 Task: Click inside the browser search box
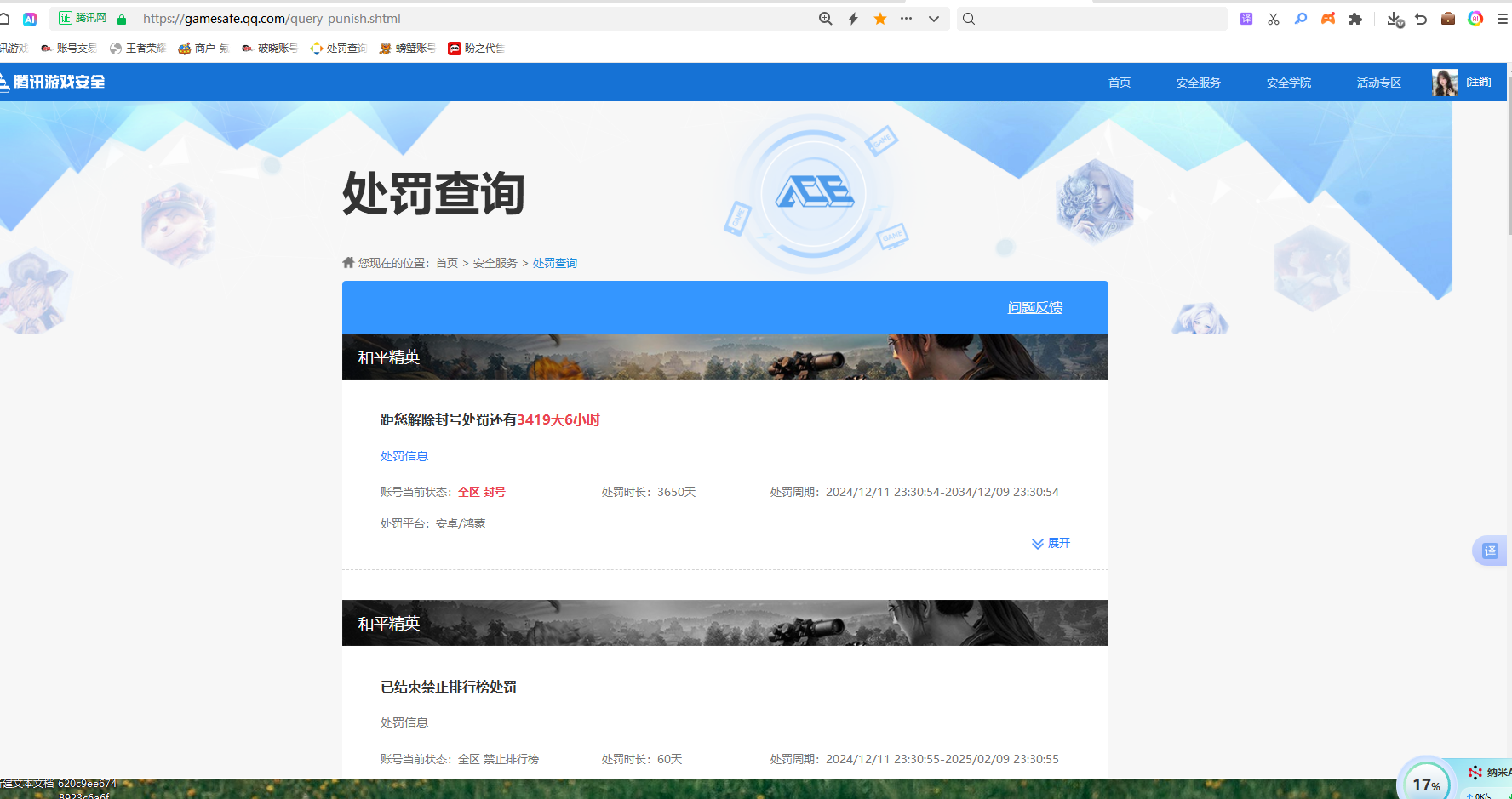pos(1092,19)
